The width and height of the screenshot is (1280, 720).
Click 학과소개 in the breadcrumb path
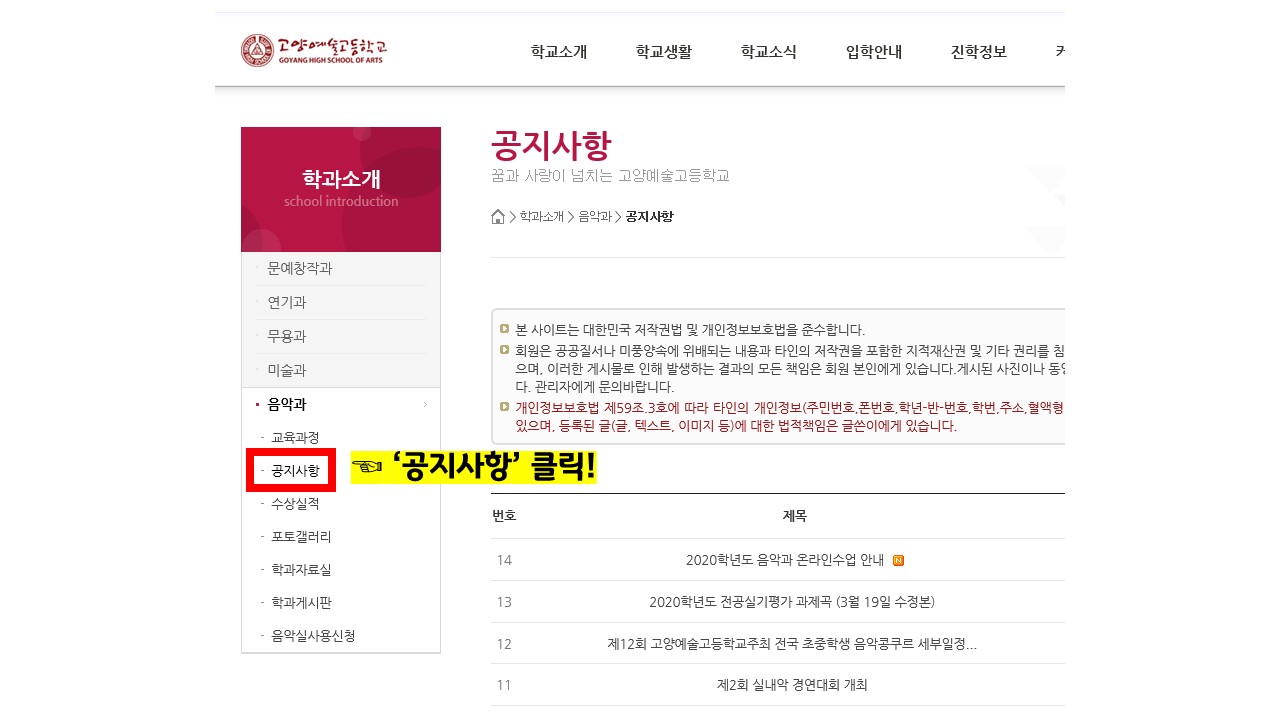coord(541,217)
